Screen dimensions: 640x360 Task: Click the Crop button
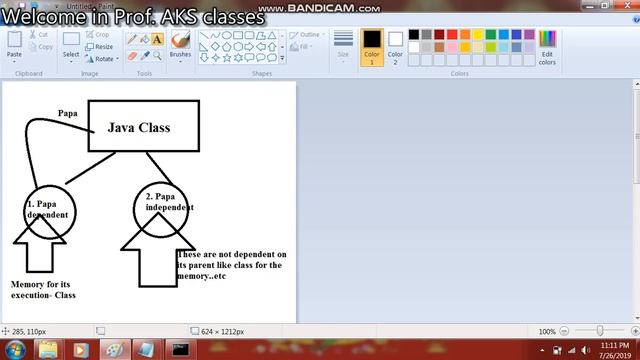97,35
